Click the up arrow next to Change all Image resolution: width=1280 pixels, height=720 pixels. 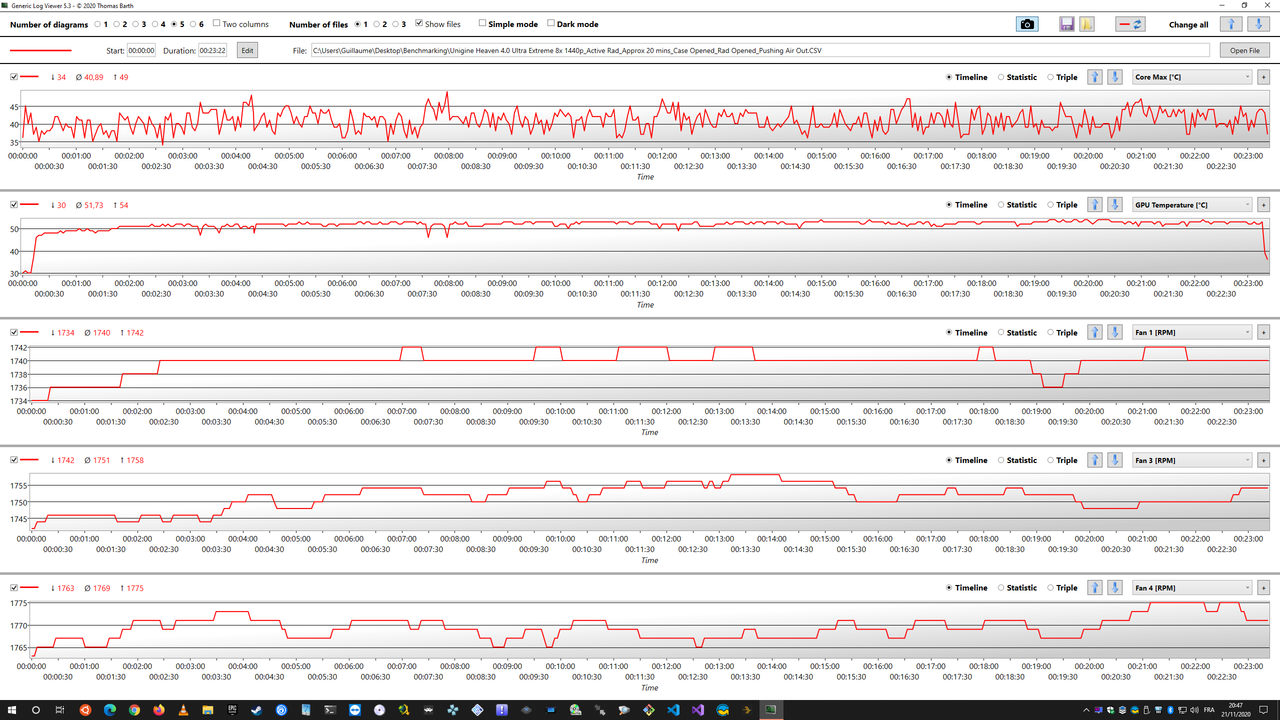[1231, 23]
